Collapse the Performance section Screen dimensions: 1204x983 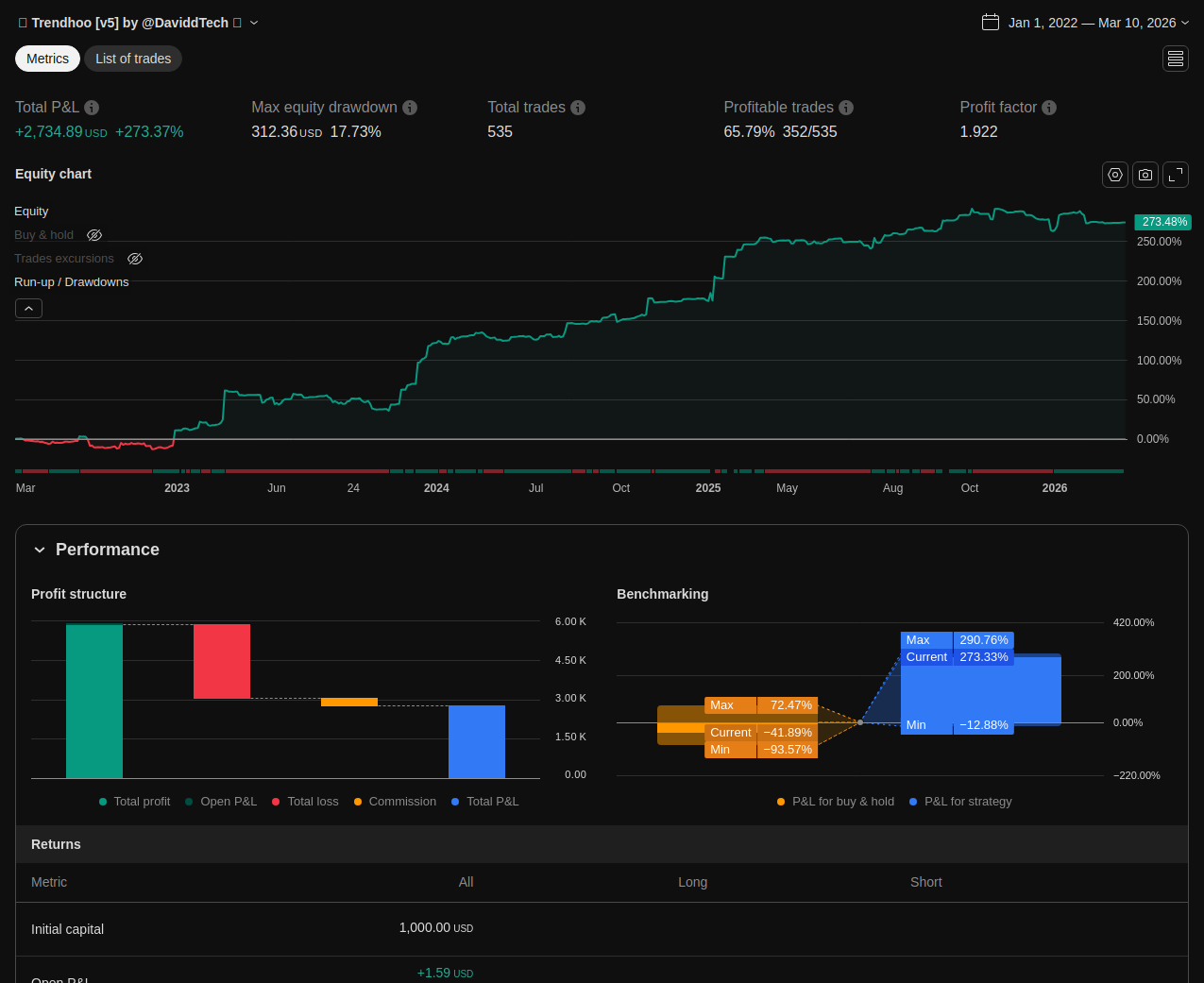tap(40, 550)
